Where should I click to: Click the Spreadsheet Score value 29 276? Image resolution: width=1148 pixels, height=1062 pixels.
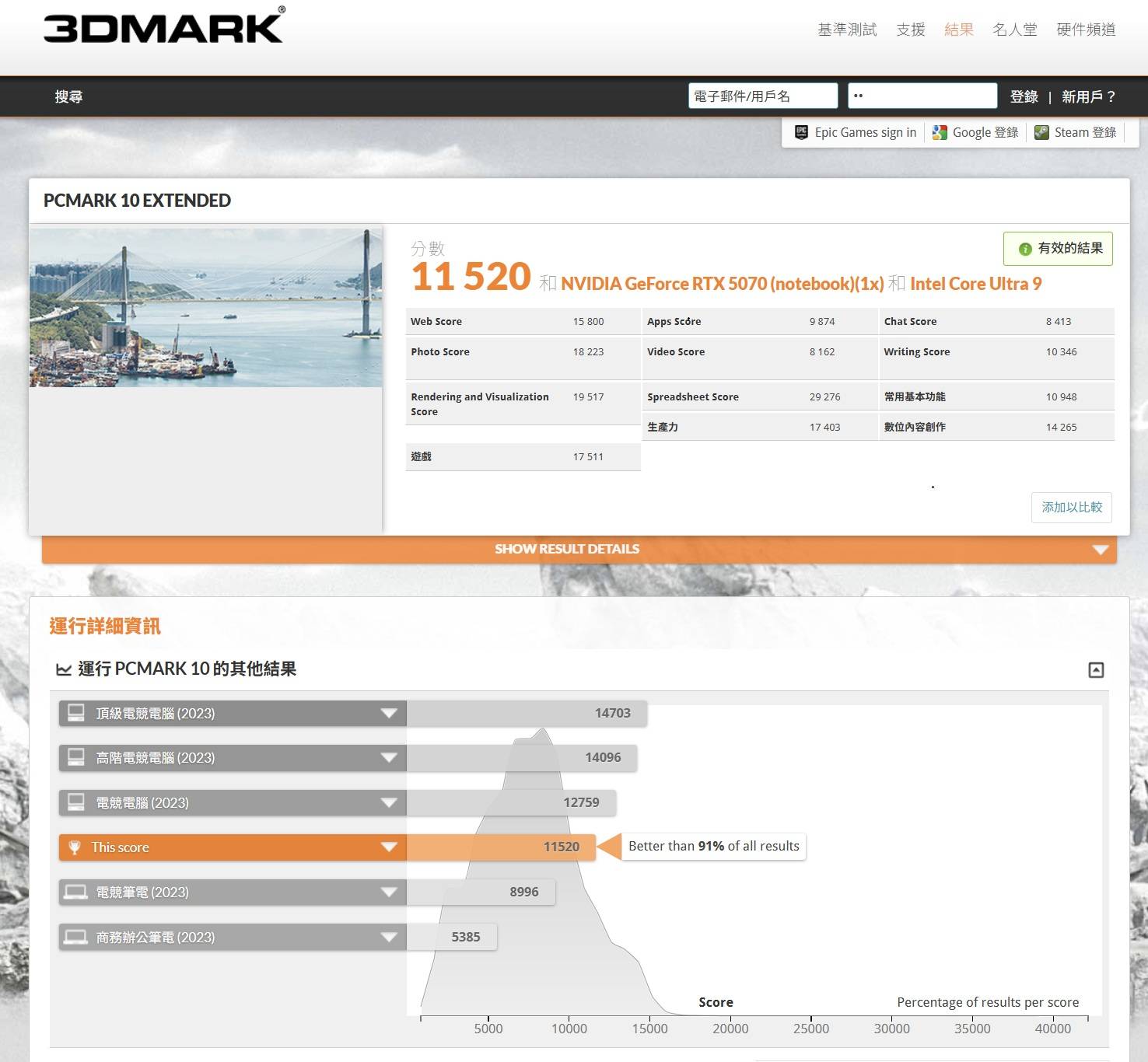[x=824, y=397]
